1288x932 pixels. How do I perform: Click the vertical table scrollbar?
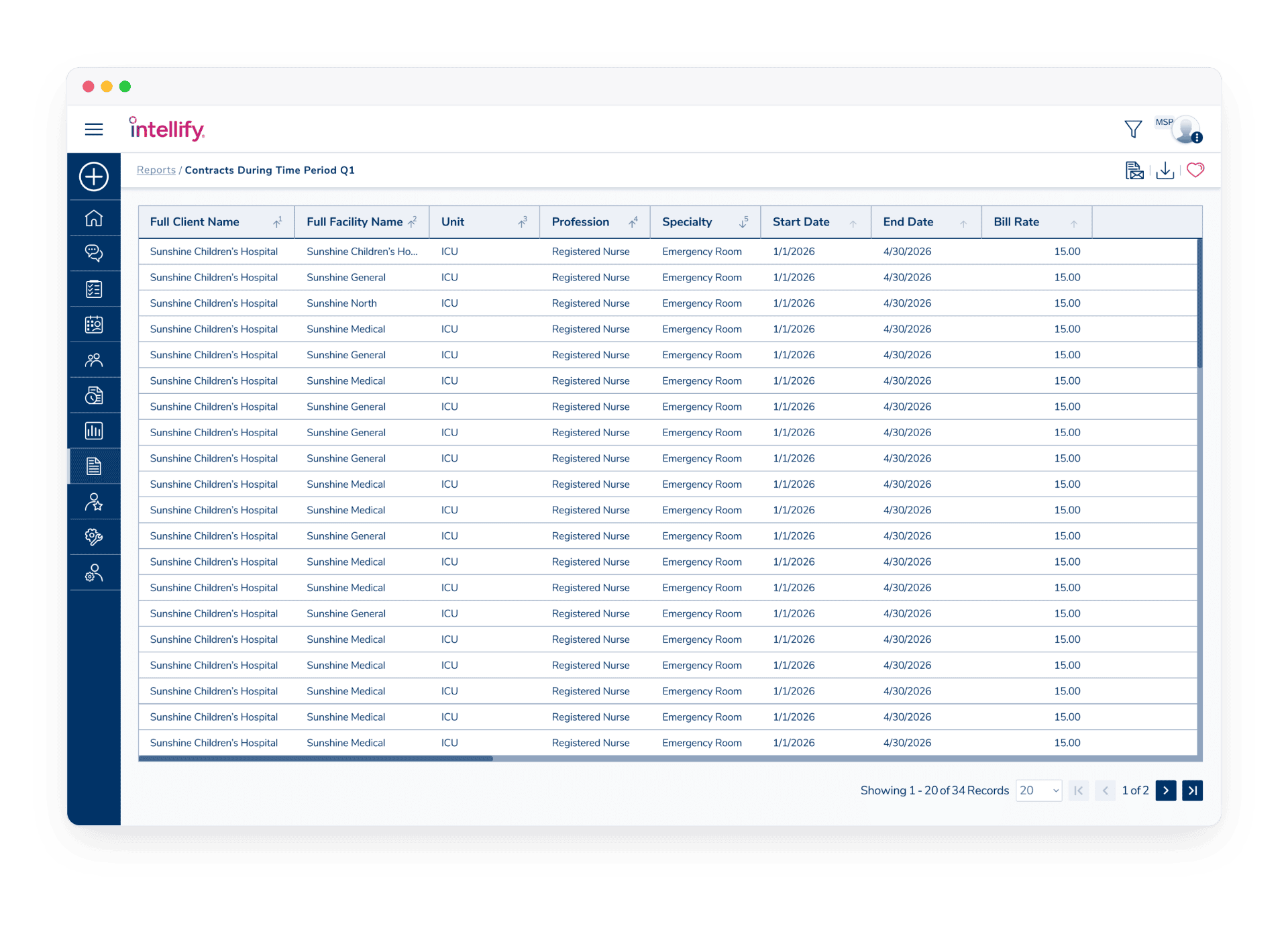(1199, 303)
